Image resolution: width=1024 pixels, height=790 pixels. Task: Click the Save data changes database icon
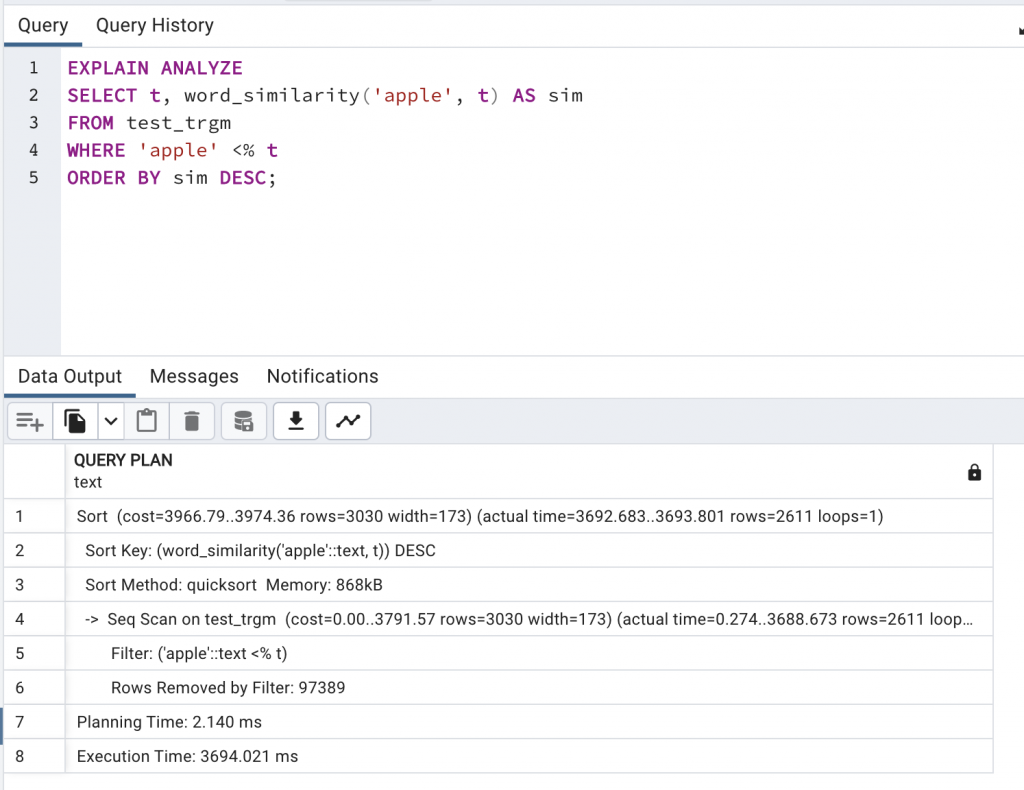click(x=244, y=422)
